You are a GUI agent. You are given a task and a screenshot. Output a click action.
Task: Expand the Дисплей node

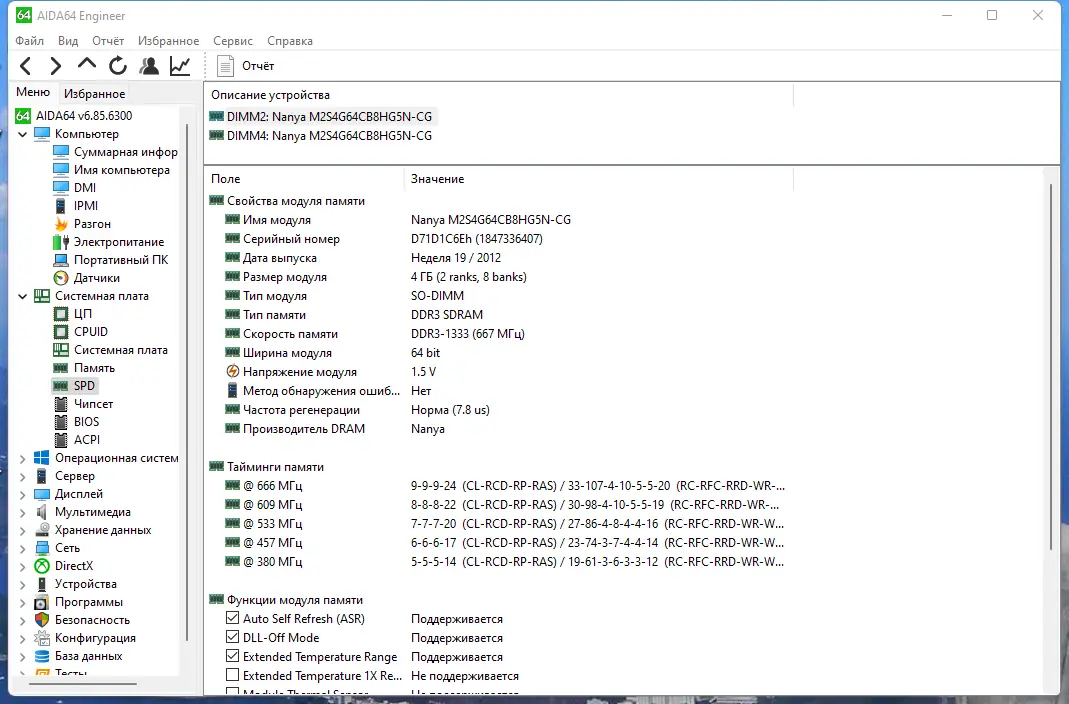click(x=22, y=494)
